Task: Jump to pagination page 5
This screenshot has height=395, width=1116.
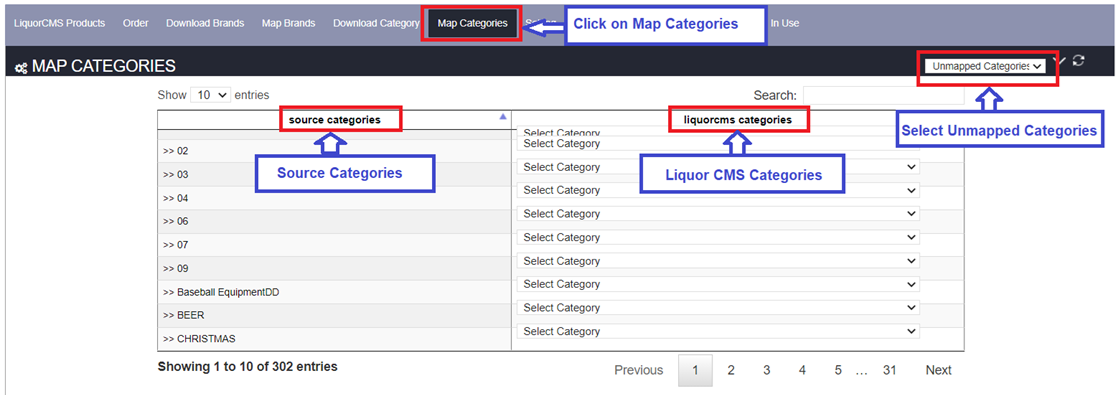Action: point(838,370)
